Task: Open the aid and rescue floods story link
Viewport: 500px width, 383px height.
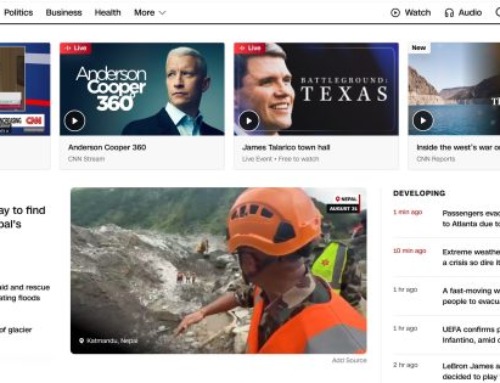Action: pyautogui.click(x=25, y=292)
